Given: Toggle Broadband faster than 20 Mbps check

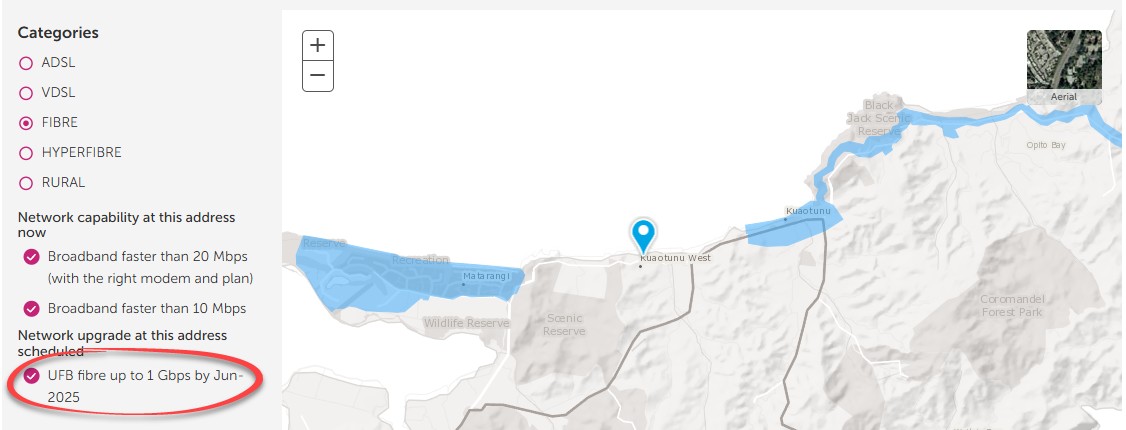Looking at the screenshot, I should click(x=32, y=257).
